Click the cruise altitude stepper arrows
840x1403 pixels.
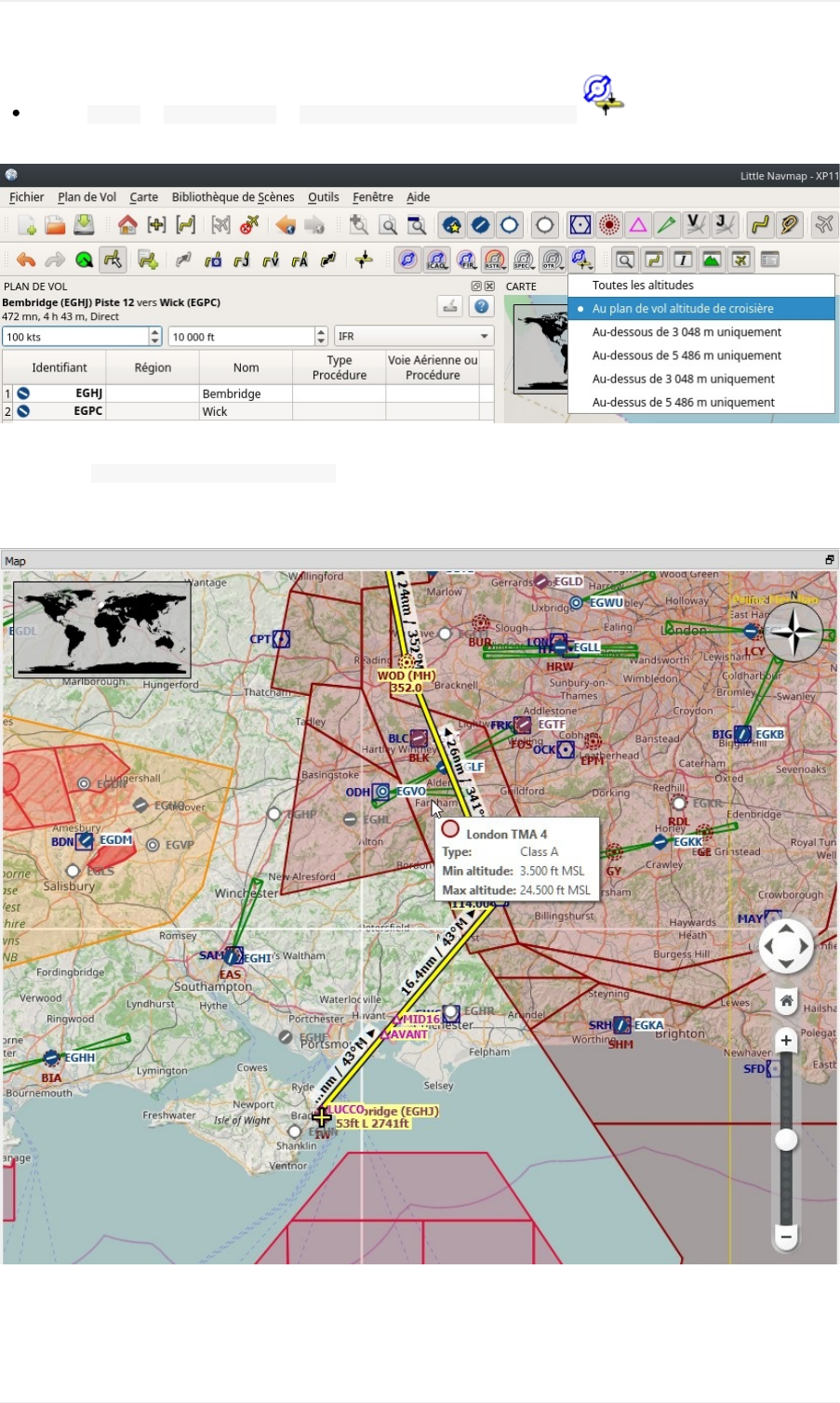(321, 337)
